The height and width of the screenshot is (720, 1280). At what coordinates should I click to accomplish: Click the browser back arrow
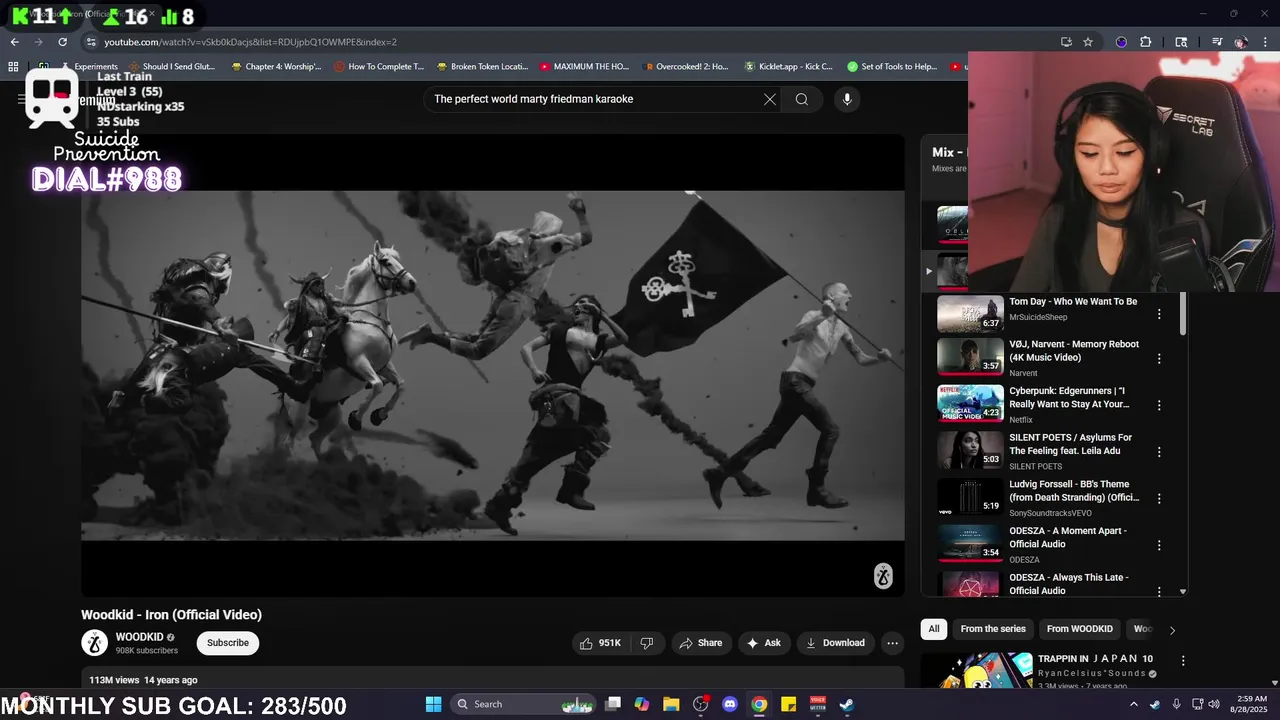coord(14,42)
